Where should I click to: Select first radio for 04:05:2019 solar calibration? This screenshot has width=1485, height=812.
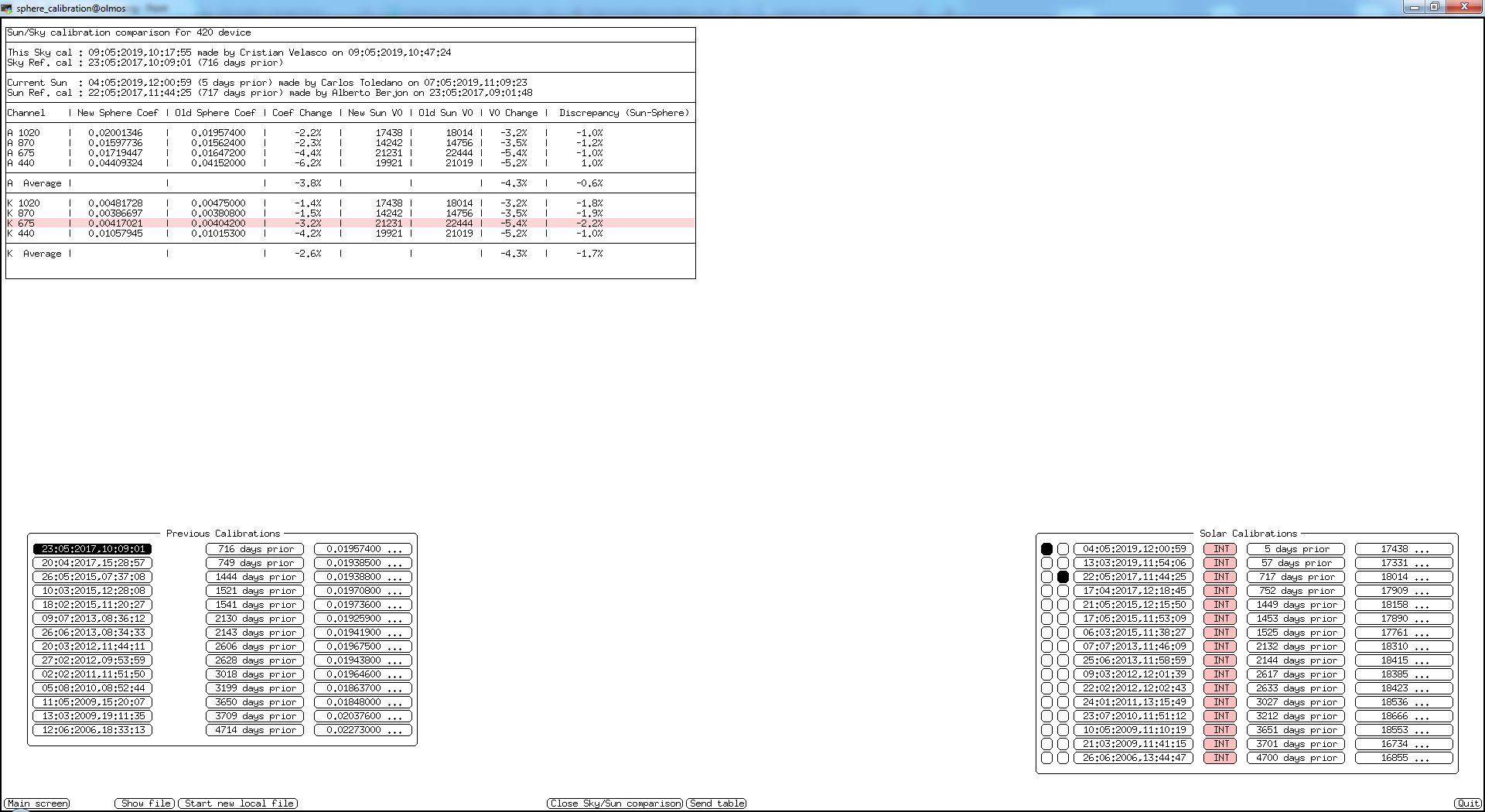pos(1046,549)
